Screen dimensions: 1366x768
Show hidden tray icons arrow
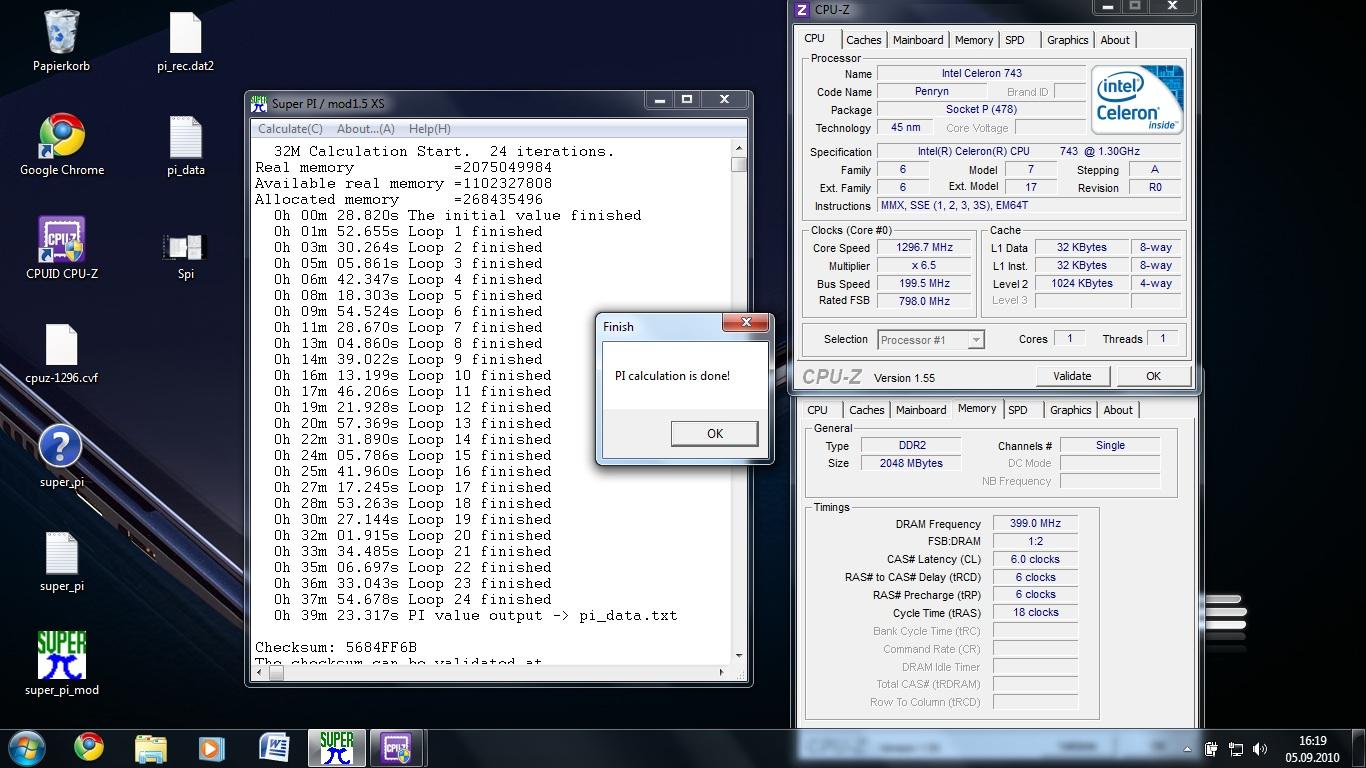click(x=1188, y=748)
